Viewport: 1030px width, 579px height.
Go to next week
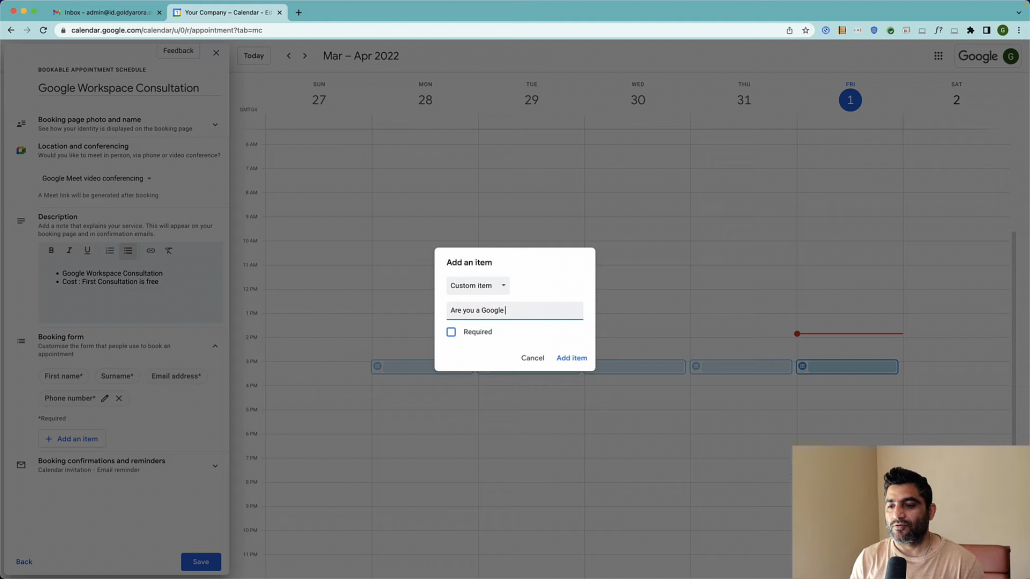305,56
